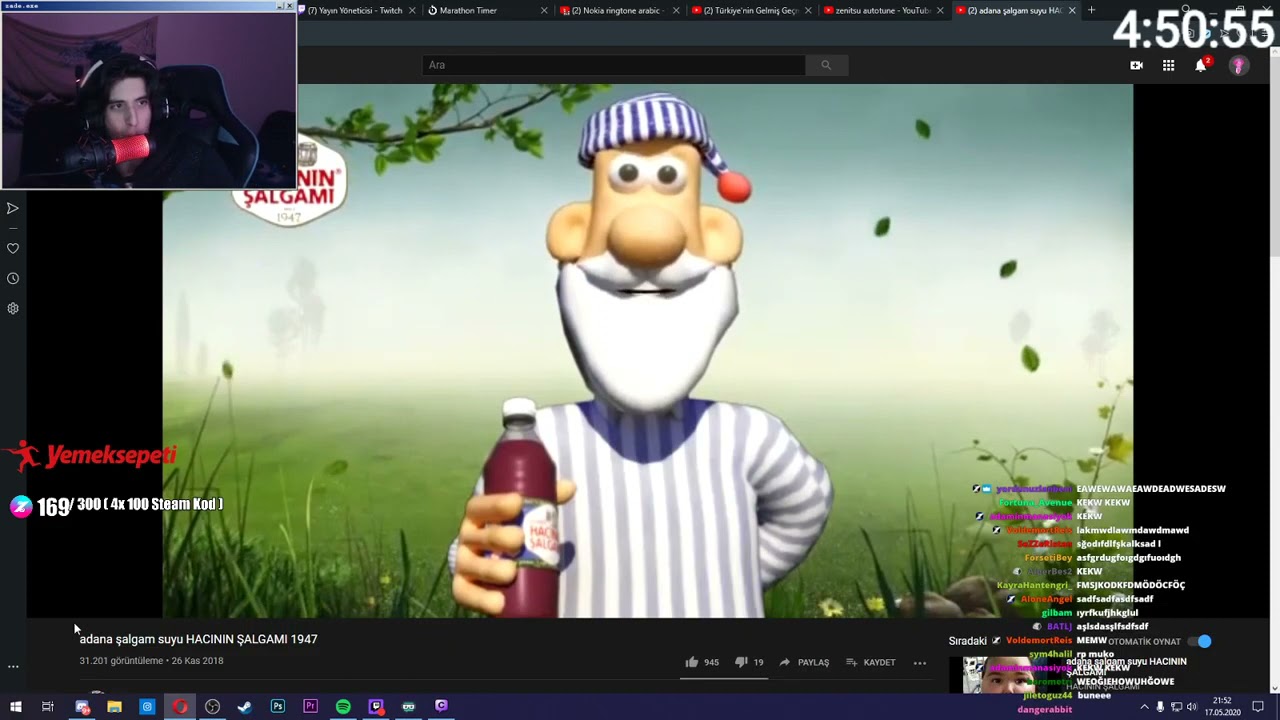Click the Windows Start button

click(15, 707)
